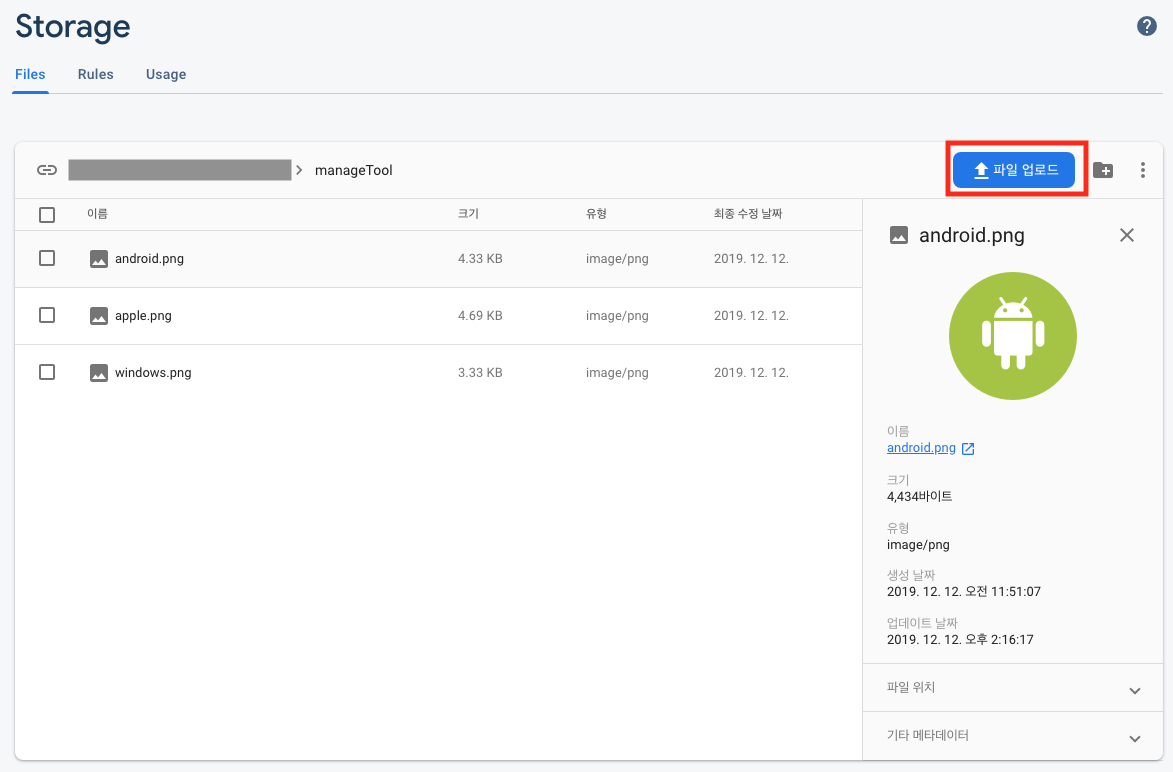Screen dimensions: 1173x772
Task: Click the manageTool breadcrumb folder
Action: (353, 171)
